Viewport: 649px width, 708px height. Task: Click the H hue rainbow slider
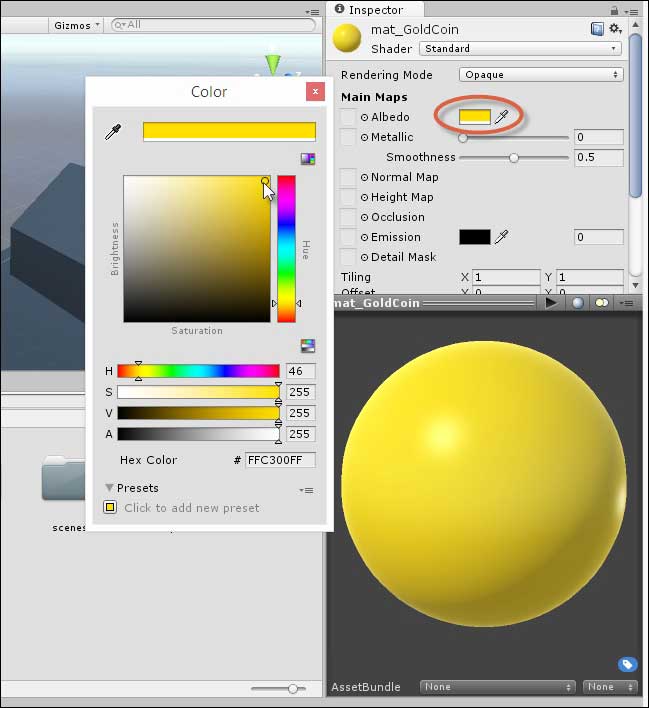[x=198, y=371]
